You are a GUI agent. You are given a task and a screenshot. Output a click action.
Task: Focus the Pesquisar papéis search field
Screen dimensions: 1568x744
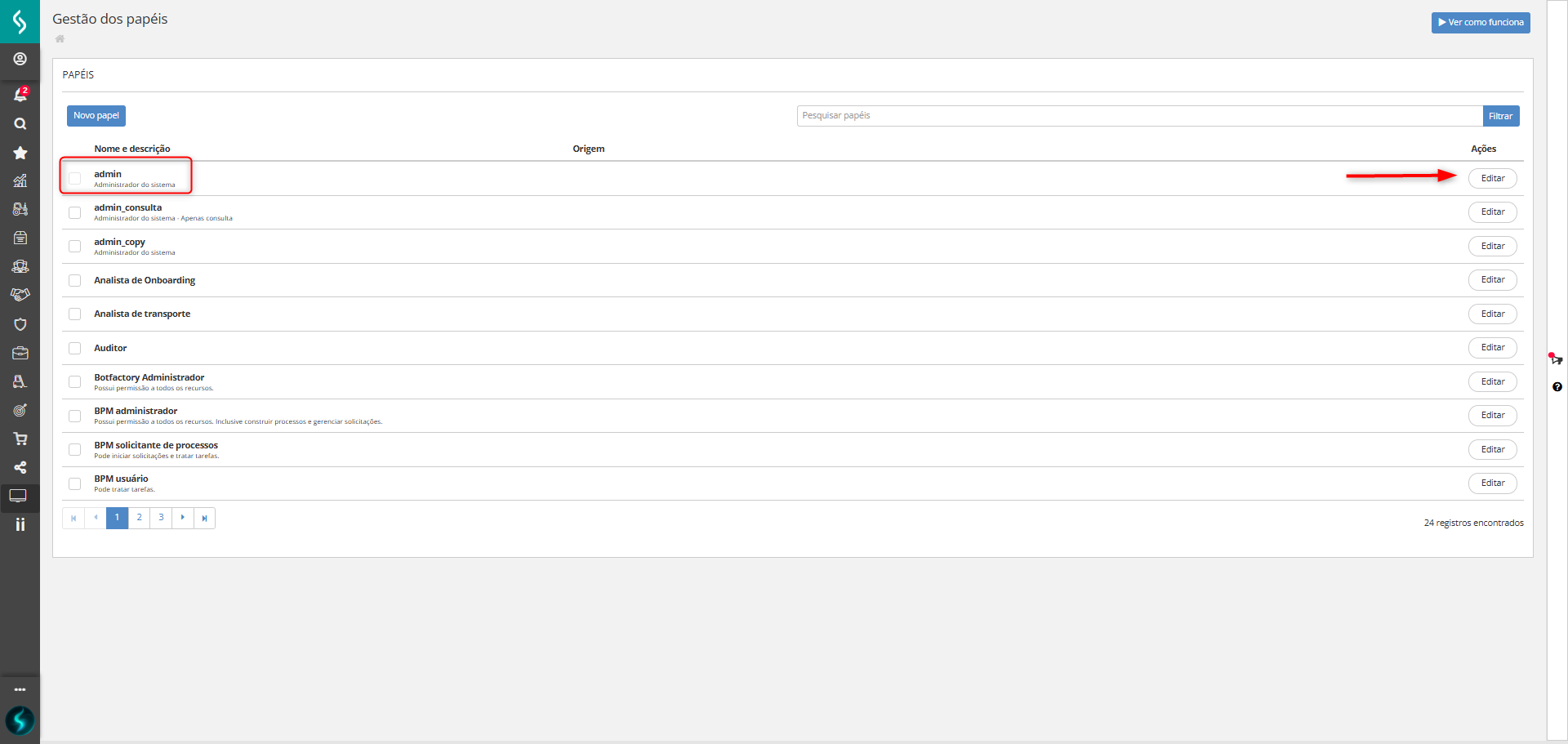tap(1139, 116)
